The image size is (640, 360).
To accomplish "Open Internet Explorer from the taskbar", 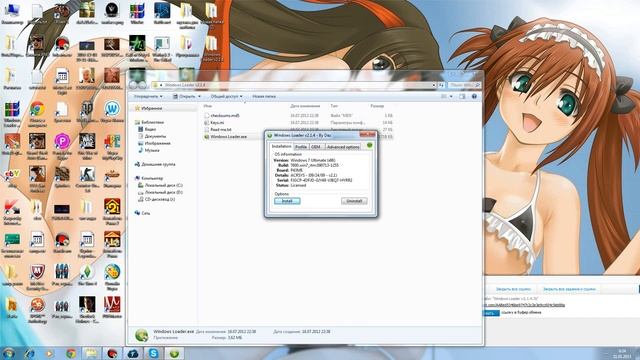I will coord(29,353).
